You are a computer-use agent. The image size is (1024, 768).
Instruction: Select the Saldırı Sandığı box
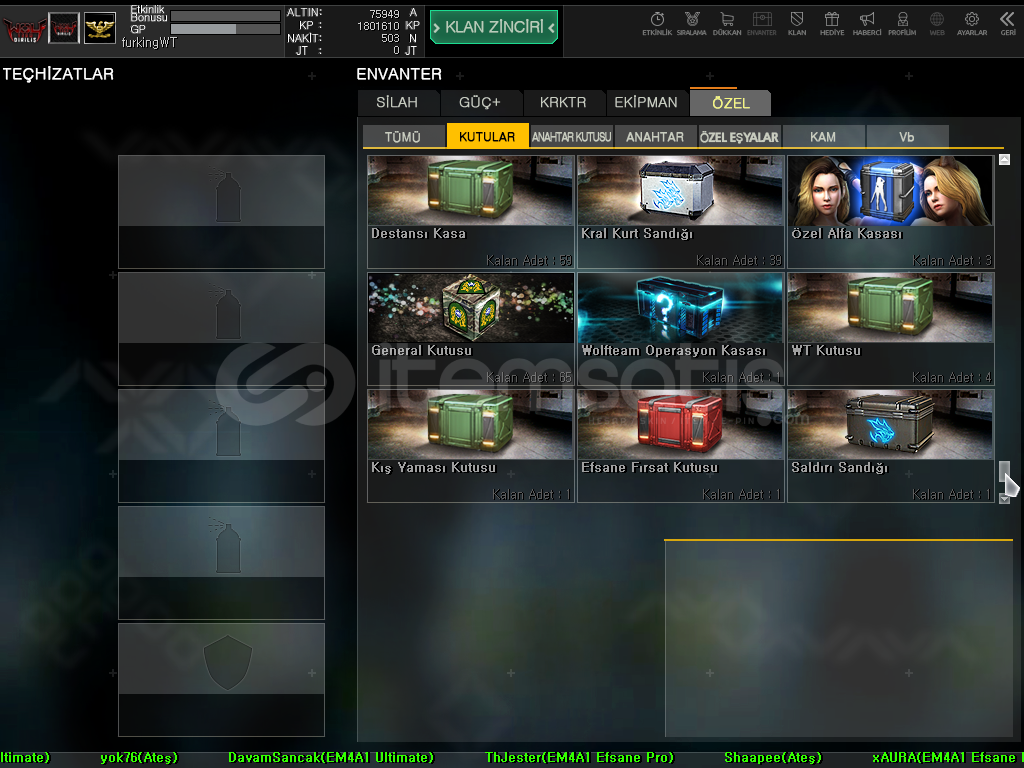[x=891, y=446]
